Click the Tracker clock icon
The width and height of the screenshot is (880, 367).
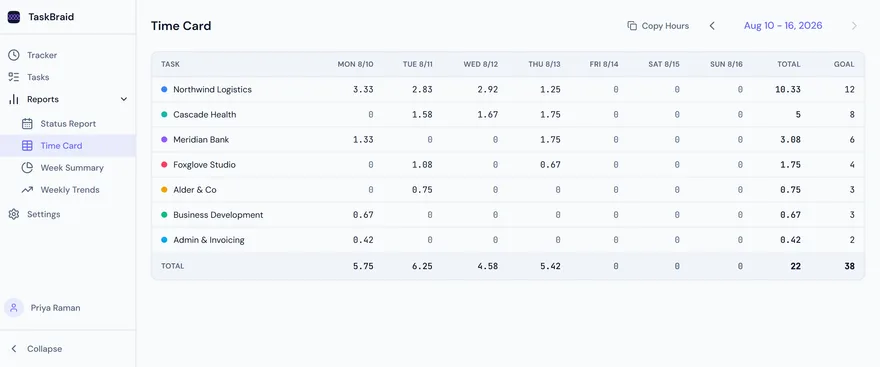[x=14, y=55]
